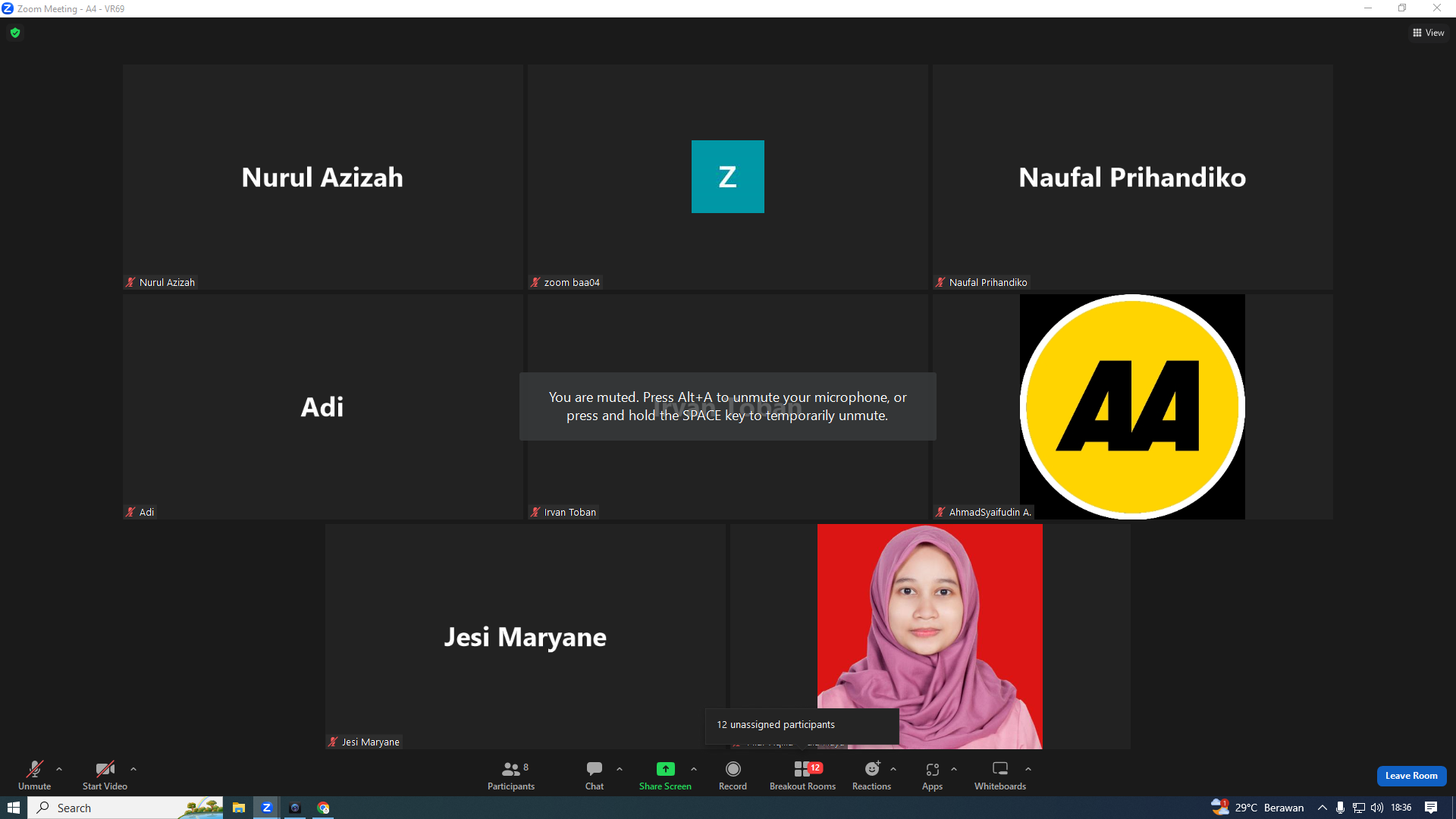Click the Leave Room button

[x=1411, y=776]
